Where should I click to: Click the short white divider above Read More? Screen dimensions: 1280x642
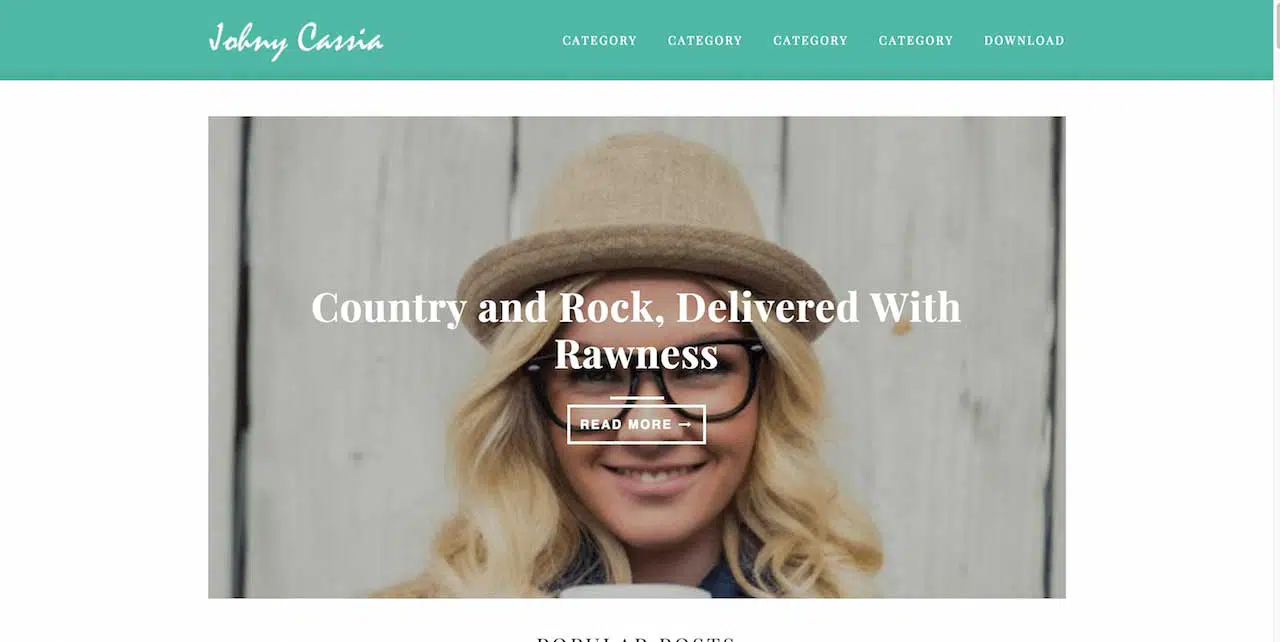636,398
